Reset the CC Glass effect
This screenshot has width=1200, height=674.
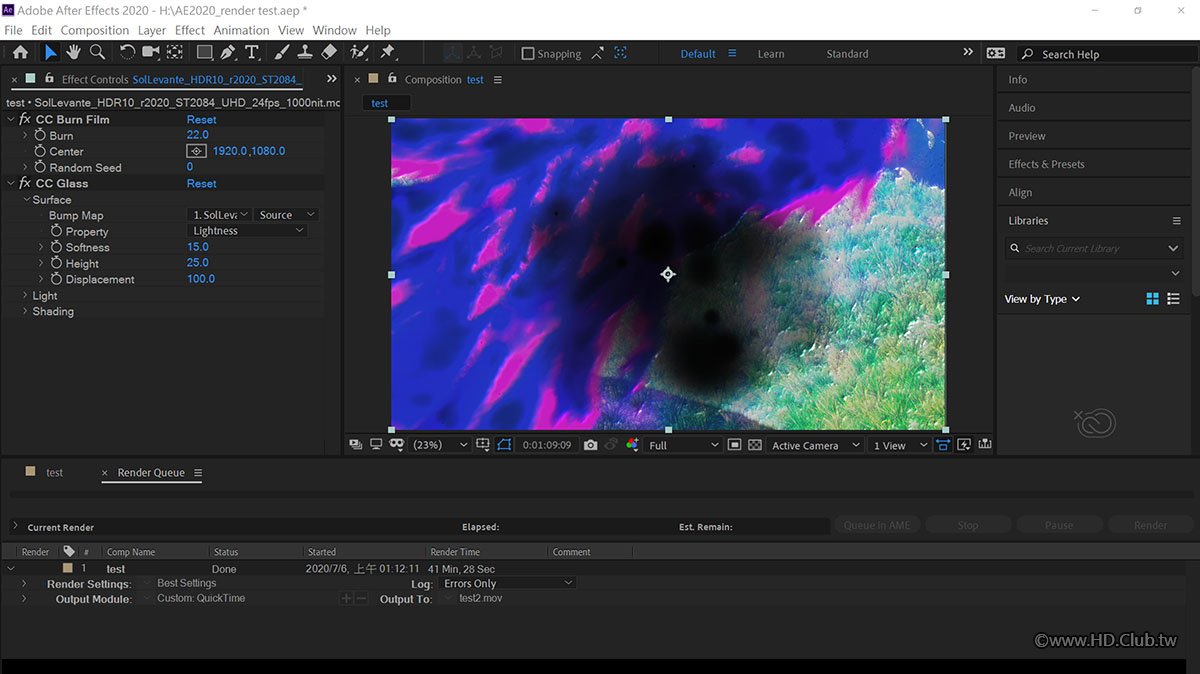[x=201, y=184]
